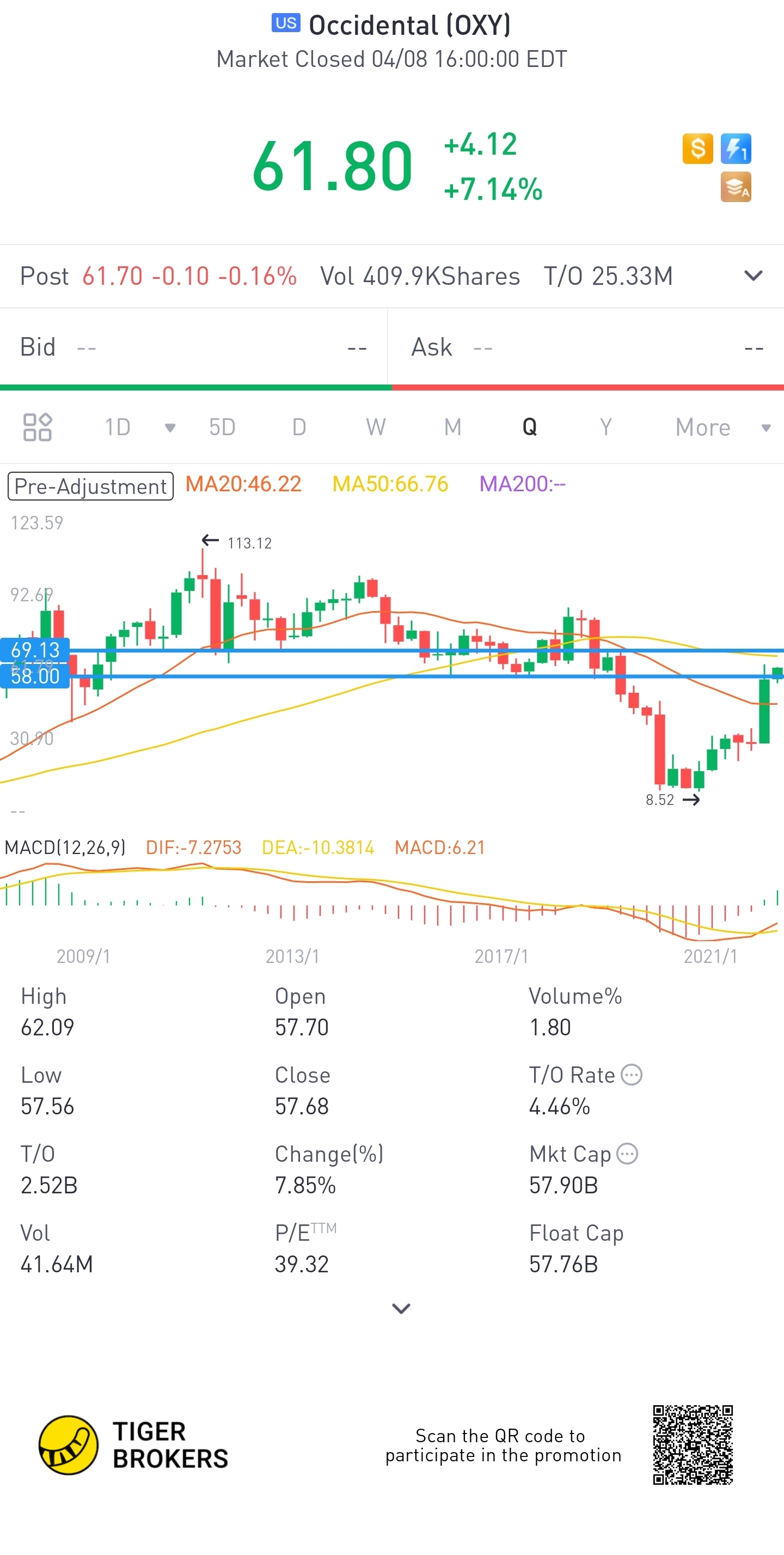Image resolution: width=784 pixels, height=1555 pixels.
Task: Tap the QR promotion caption text
Action: tap(504, 1446)
